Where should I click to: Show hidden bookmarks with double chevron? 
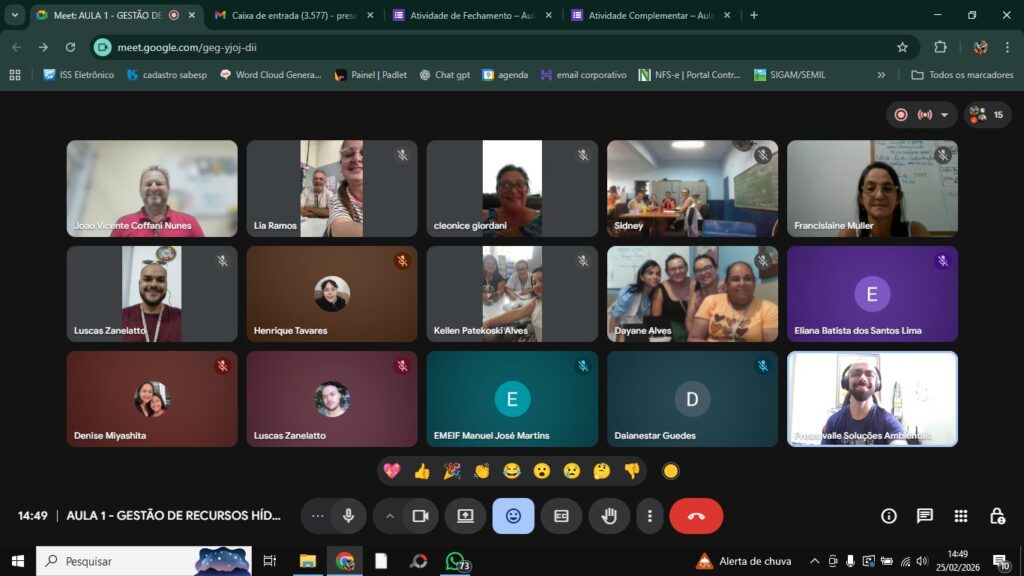(x=881, y=75)
